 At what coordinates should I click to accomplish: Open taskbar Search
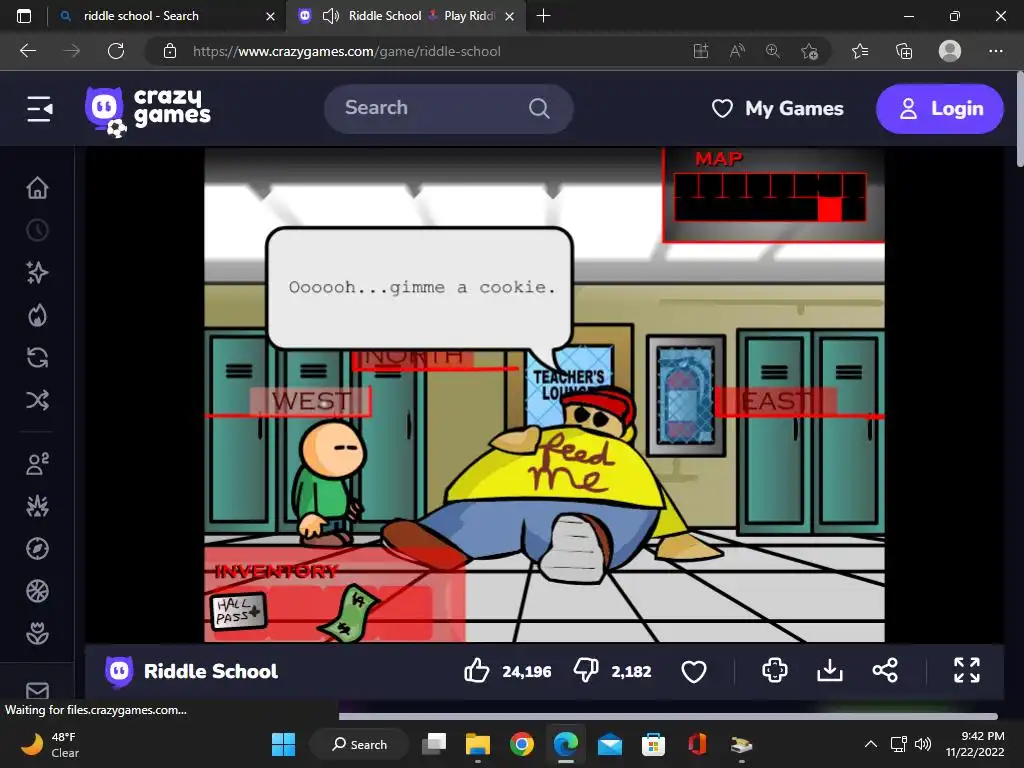(x=360, y=744)
